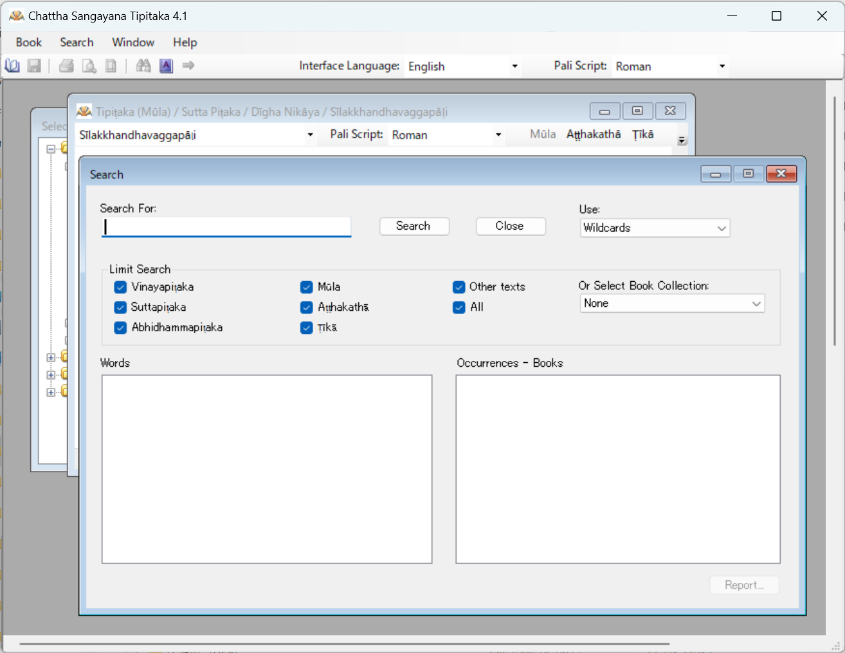Expand the lowest collapsed tree node

pyautogui.click(x=51, y=392)
